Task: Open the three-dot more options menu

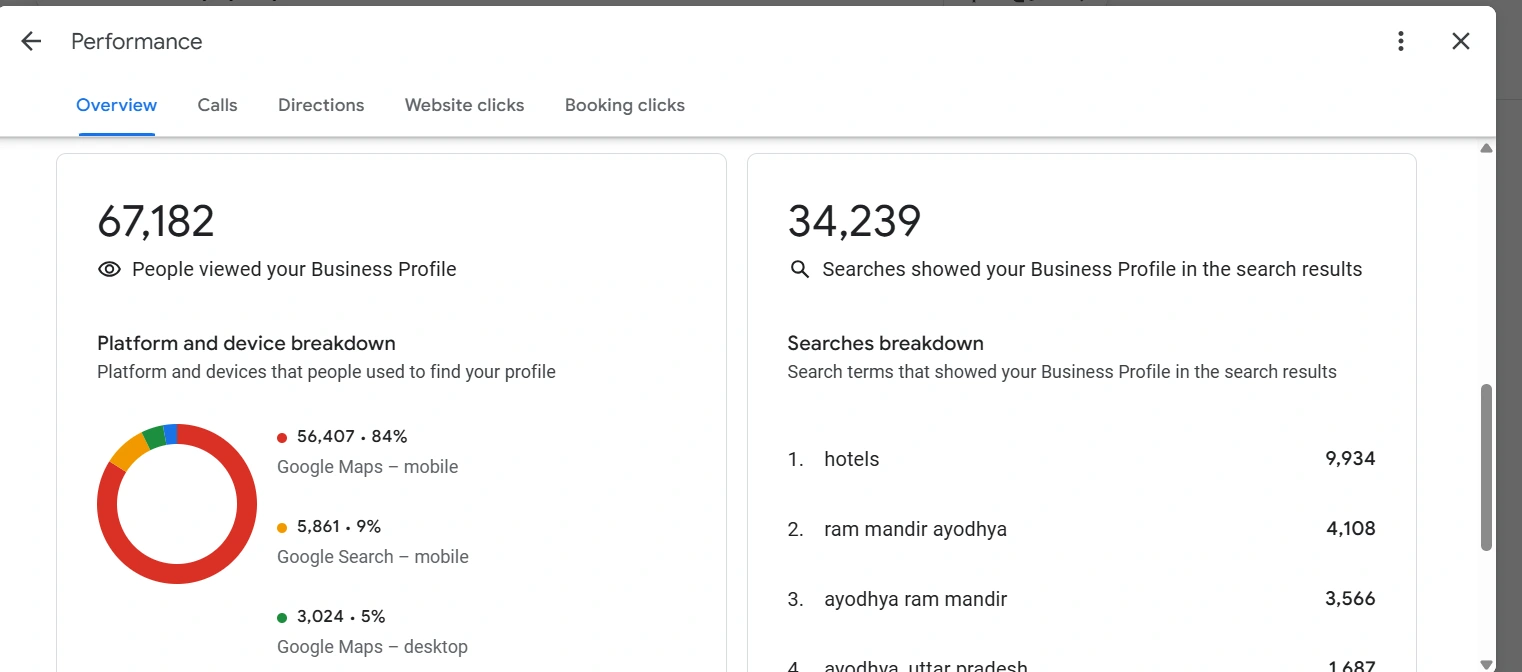Action: click(1401, 41)
